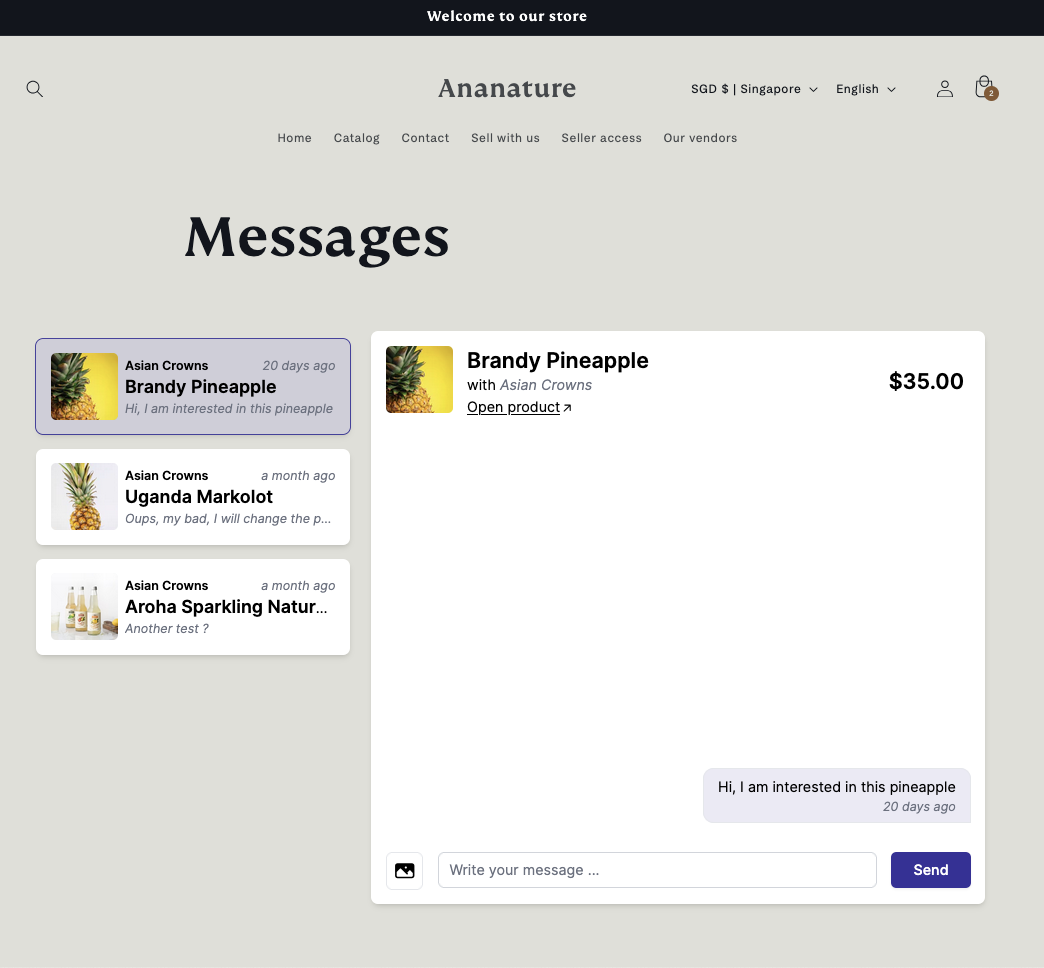
Task: Go to the Home menu item
Action: (294, 138)
